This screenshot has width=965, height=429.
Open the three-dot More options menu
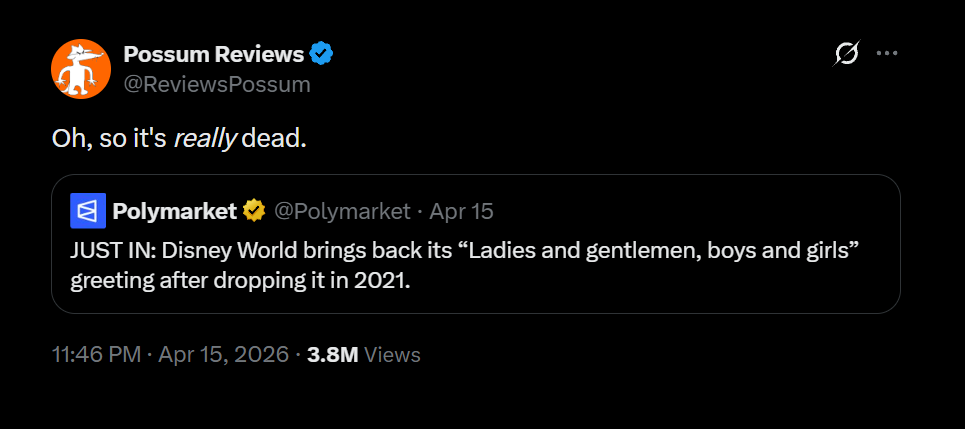887,54
